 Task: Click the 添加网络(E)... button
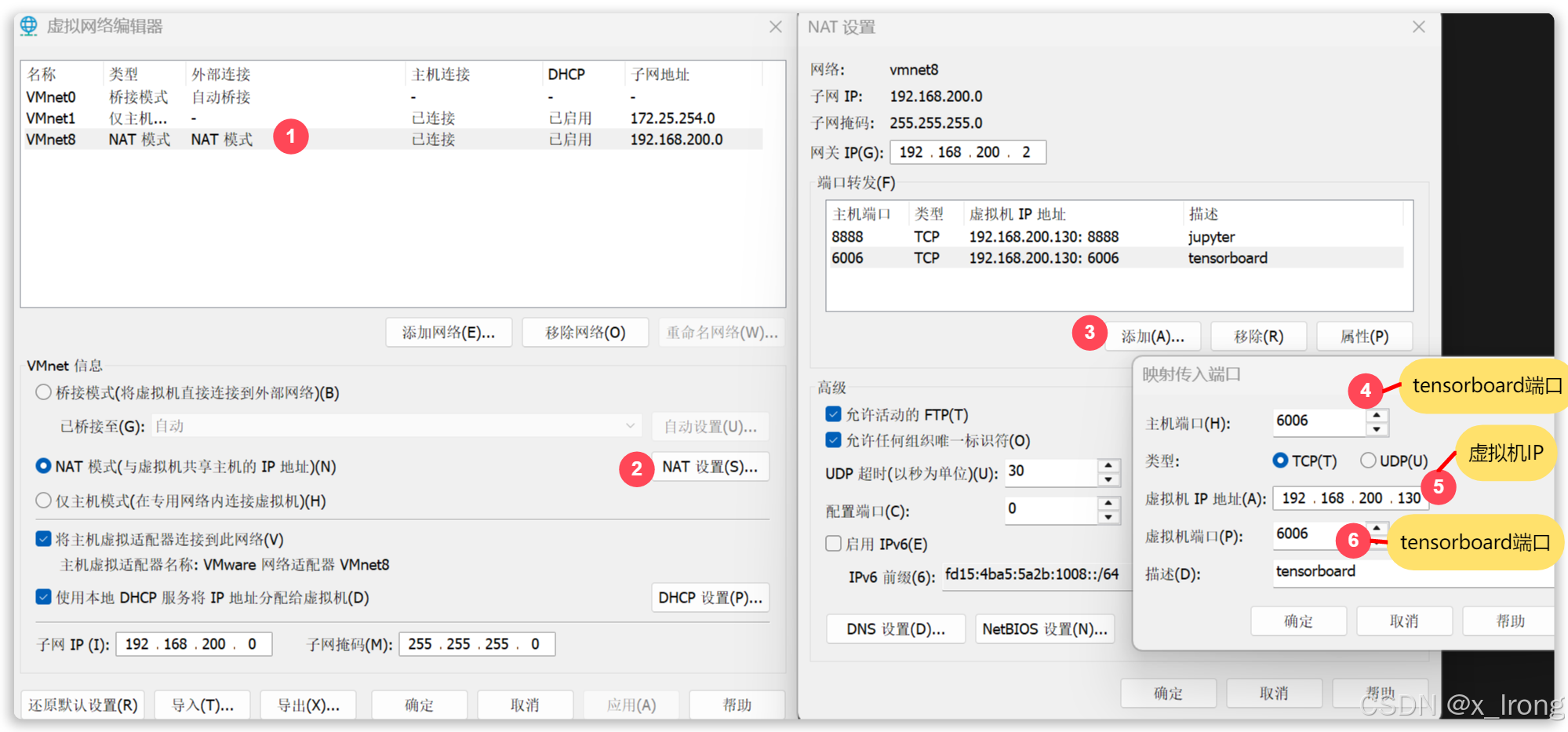pyautogui.click(x=449, y=333)
